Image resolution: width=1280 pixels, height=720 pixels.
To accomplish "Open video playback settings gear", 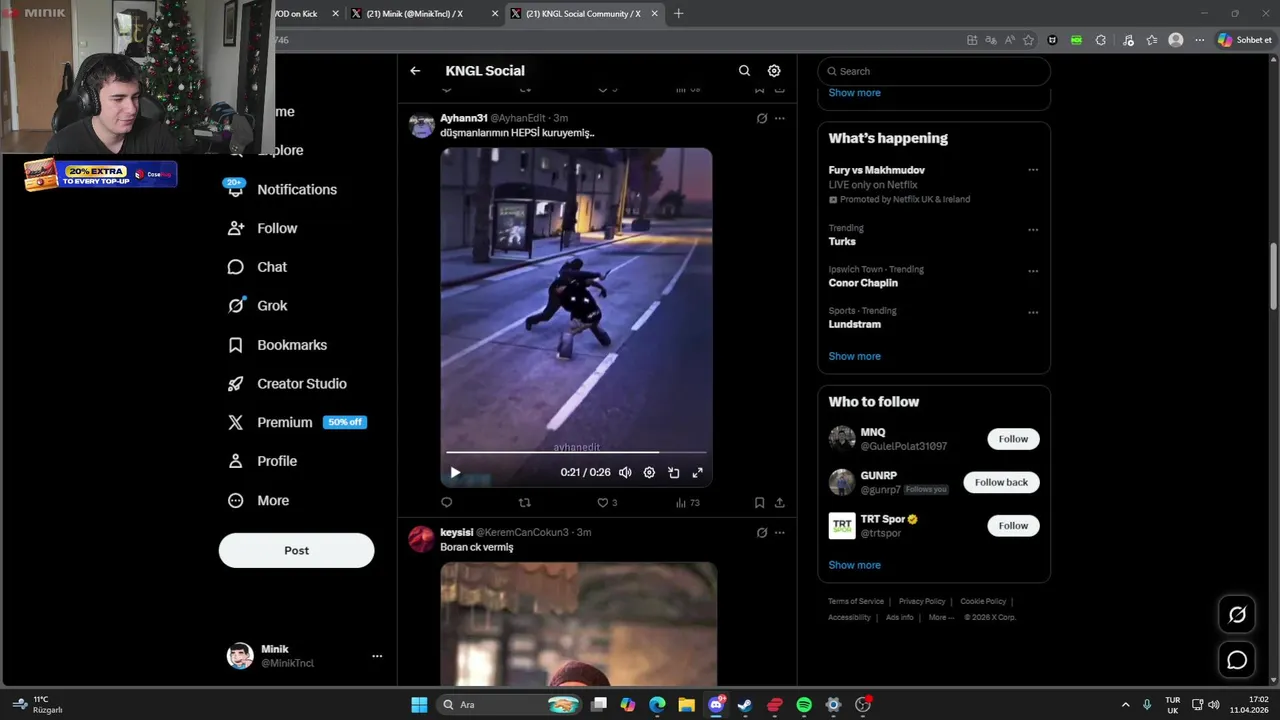I will [x=649, y=473].
